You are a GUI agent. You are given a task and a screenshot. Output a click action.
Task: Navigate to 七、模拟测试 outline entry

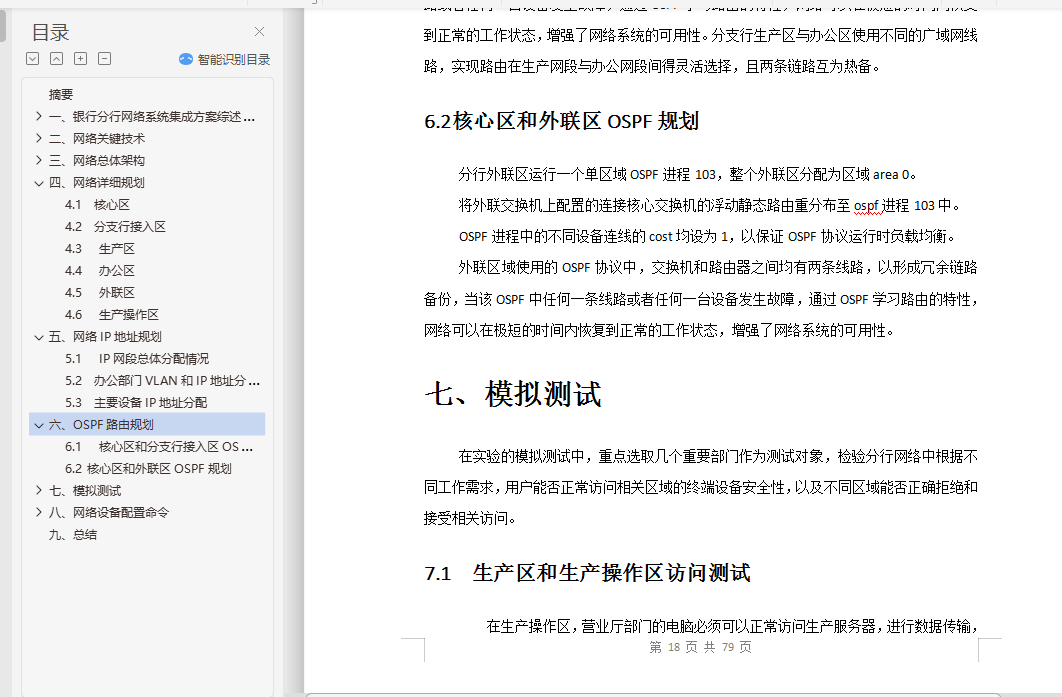pos(85,490)
